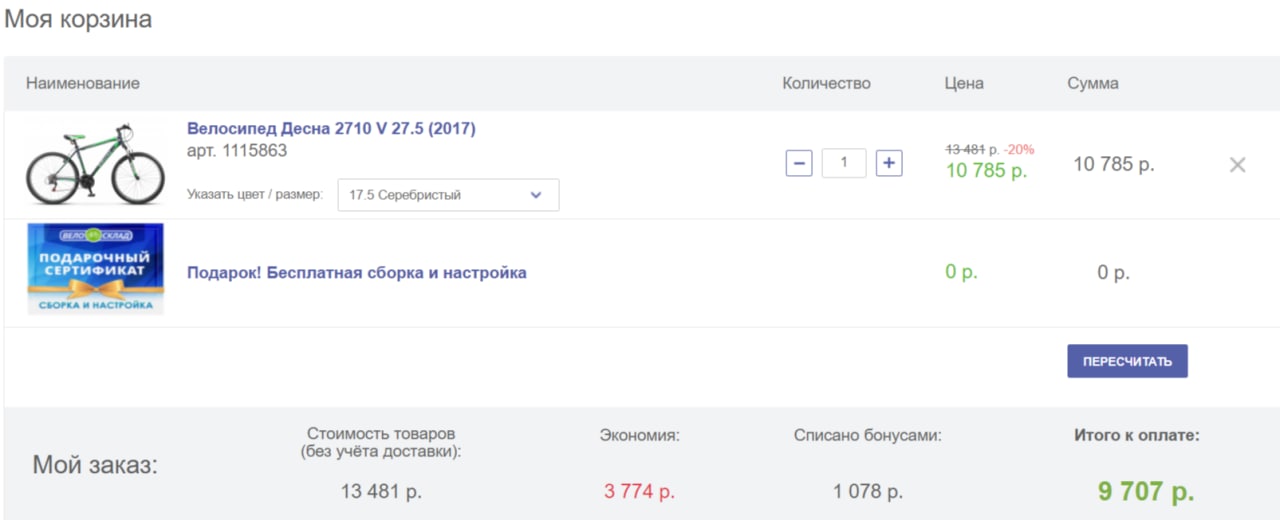The height and width of the screenshot is (520, 1280).
Task: Click the Итого к оплате total 9 707 р.
Action: tap(1146, 492)
